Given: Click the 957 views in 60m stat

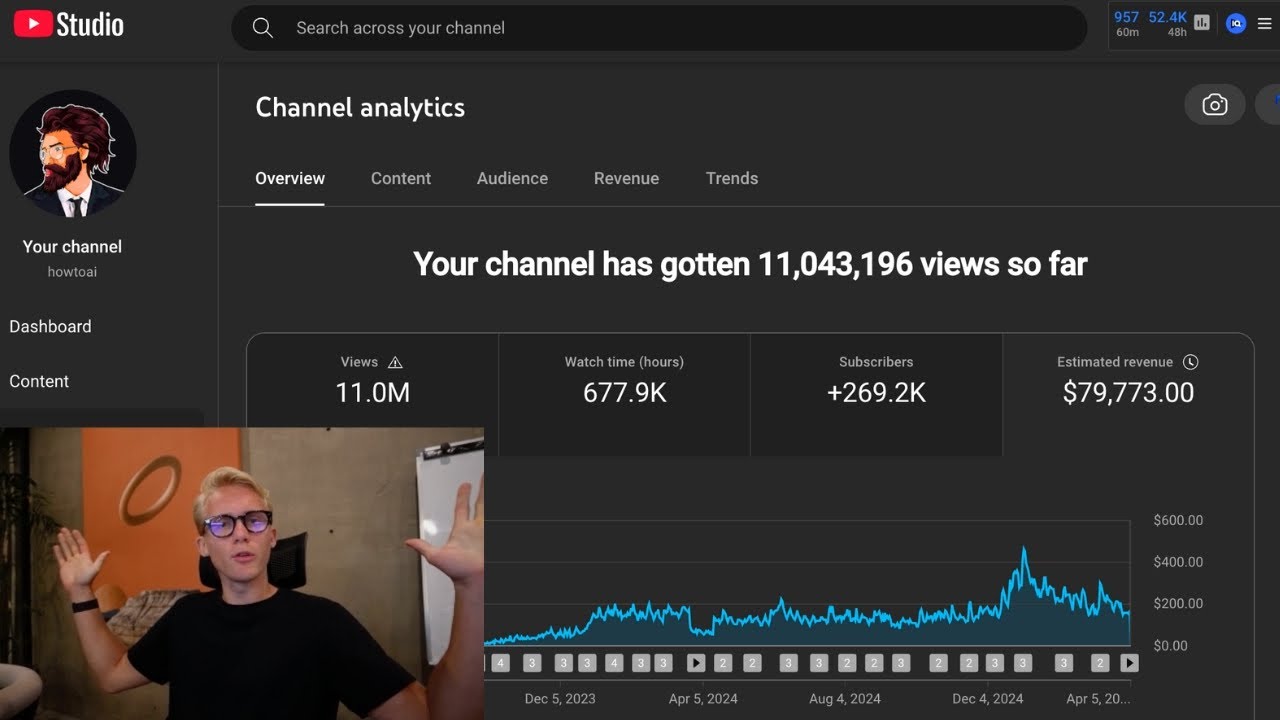Looking at the screenshot, I should tap(1127, 24).
